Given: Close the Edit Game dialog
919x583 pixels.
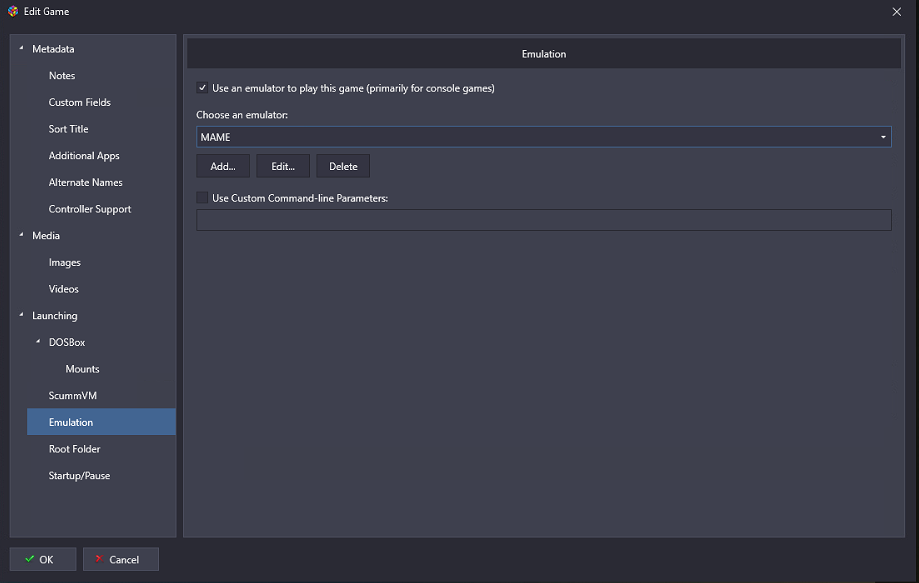Looking at the screenshot, I should click(897, 12).
